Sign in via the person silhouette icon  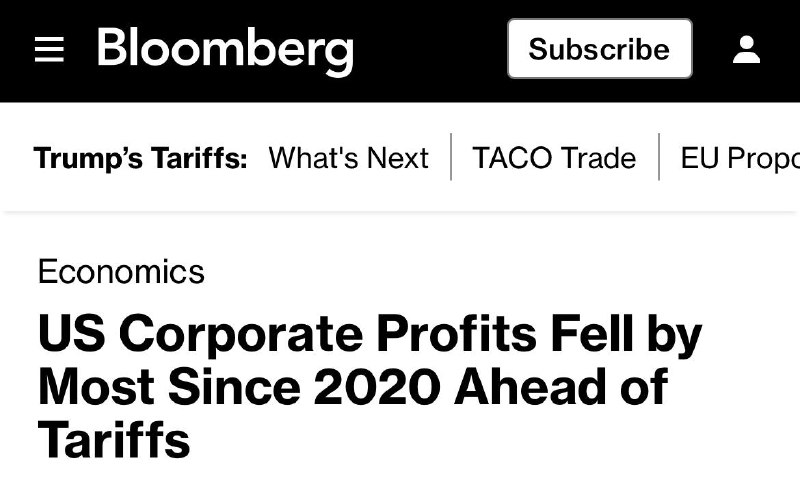point(746,50)
